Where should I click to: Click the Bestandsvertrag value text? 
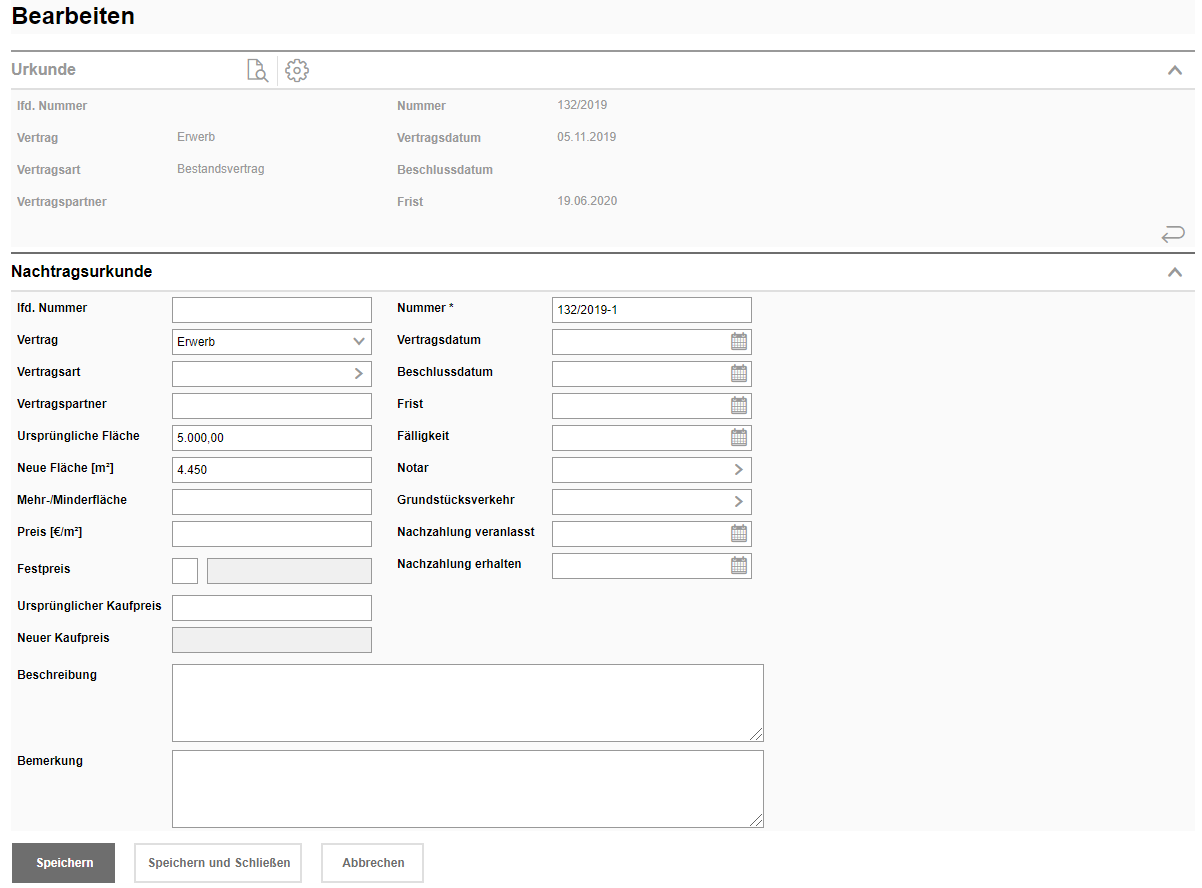221,169
